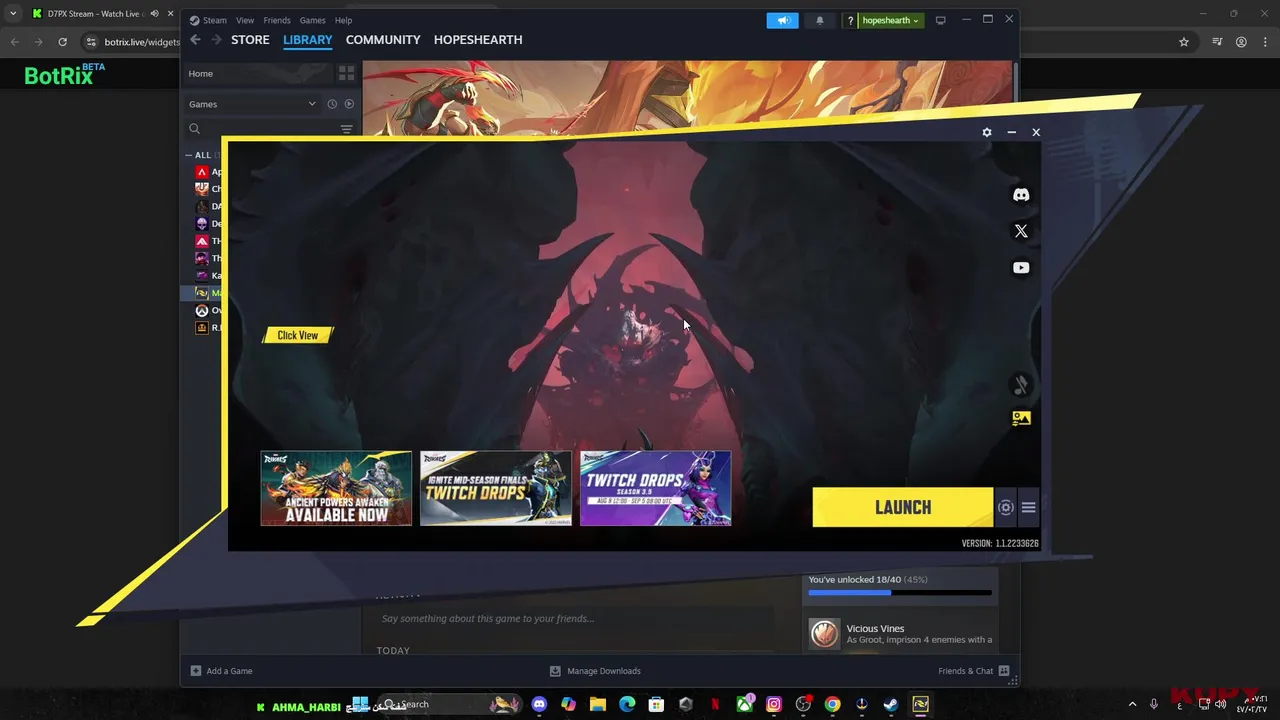The width and height of the screenshot is (1280, 720).
Task: Toggle show ready-to-play games icon
Action: 349,104
